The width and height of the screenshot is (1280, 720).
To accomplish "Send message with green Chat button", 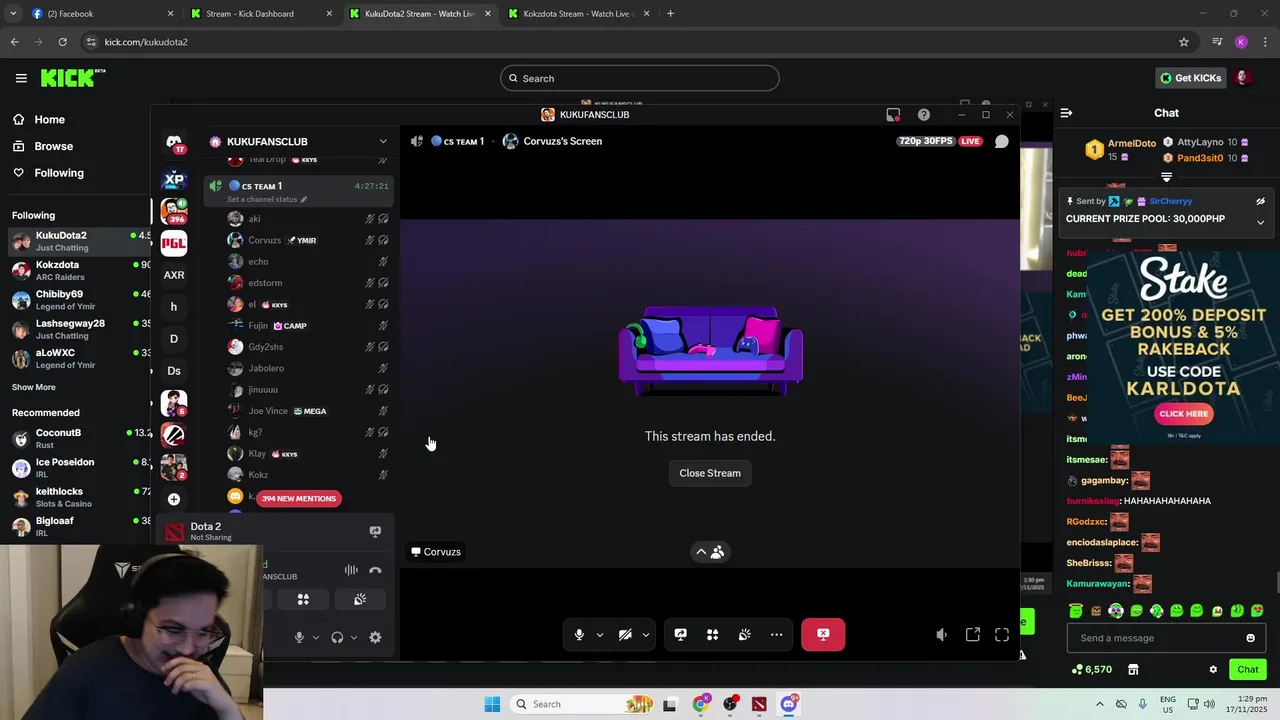I will pyautogui.click(x=1248, y=669).
